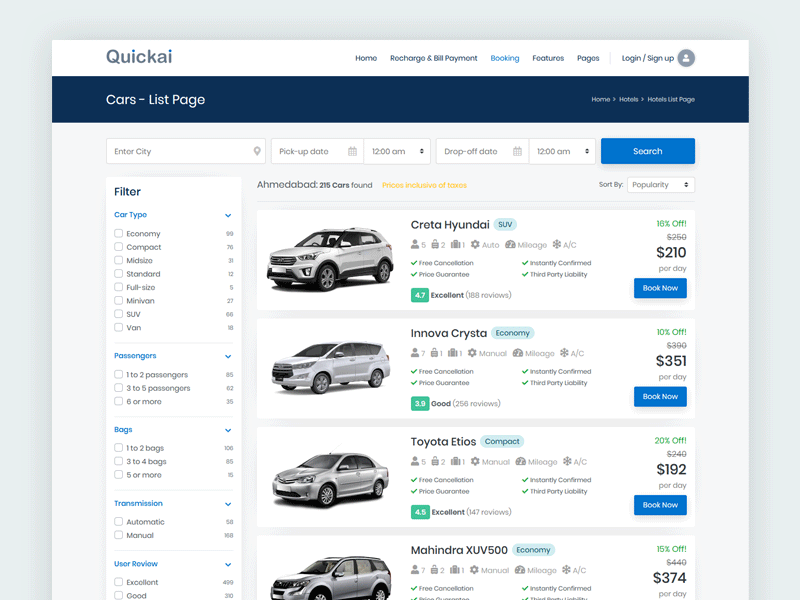Click the A/C snowflake icon on Innova Crysta
Screen dimensions: 800x600
click(x=564, y=353)
